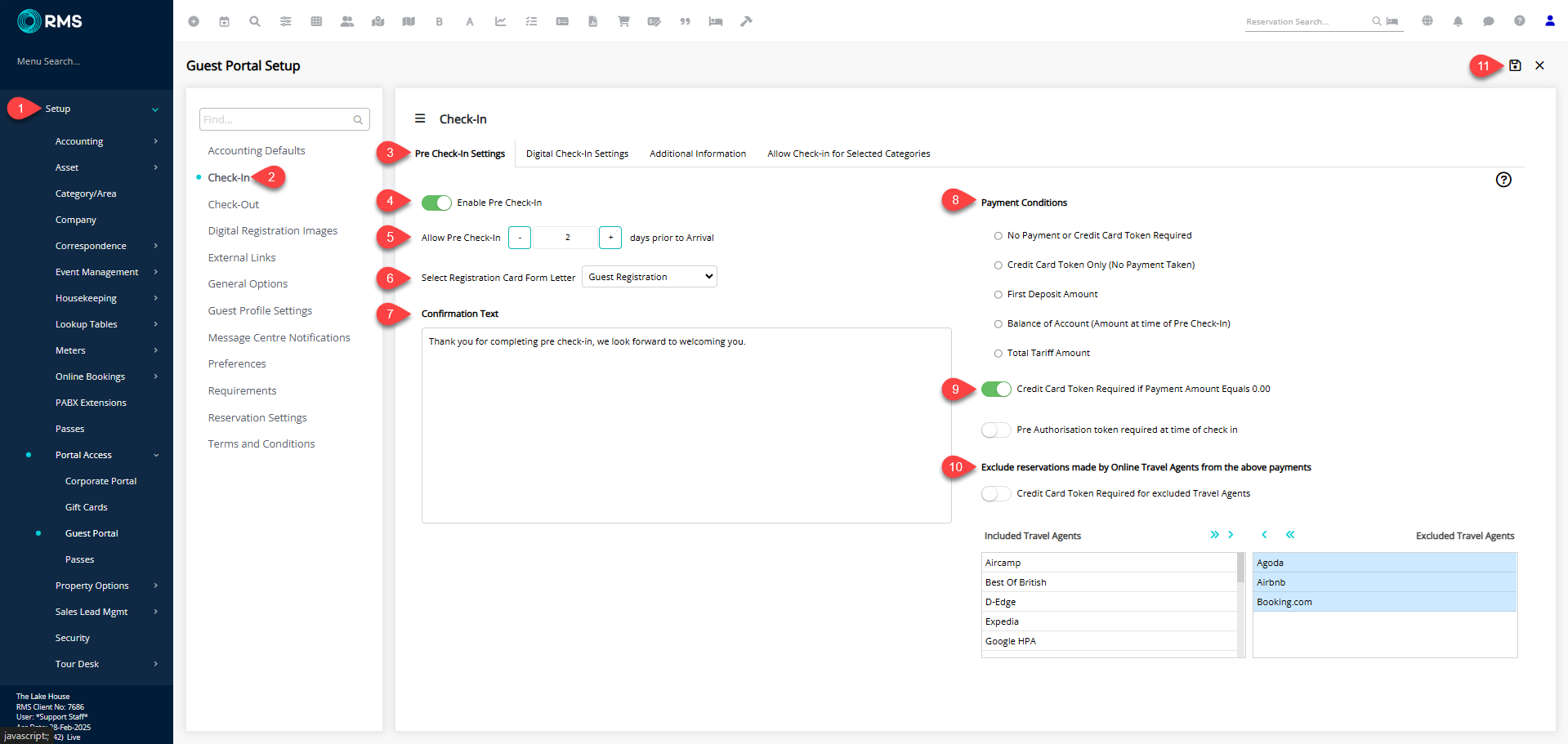Click the guests people icon in toolbar
This screenshot has width=1568, height=744.
click(347, 21)
